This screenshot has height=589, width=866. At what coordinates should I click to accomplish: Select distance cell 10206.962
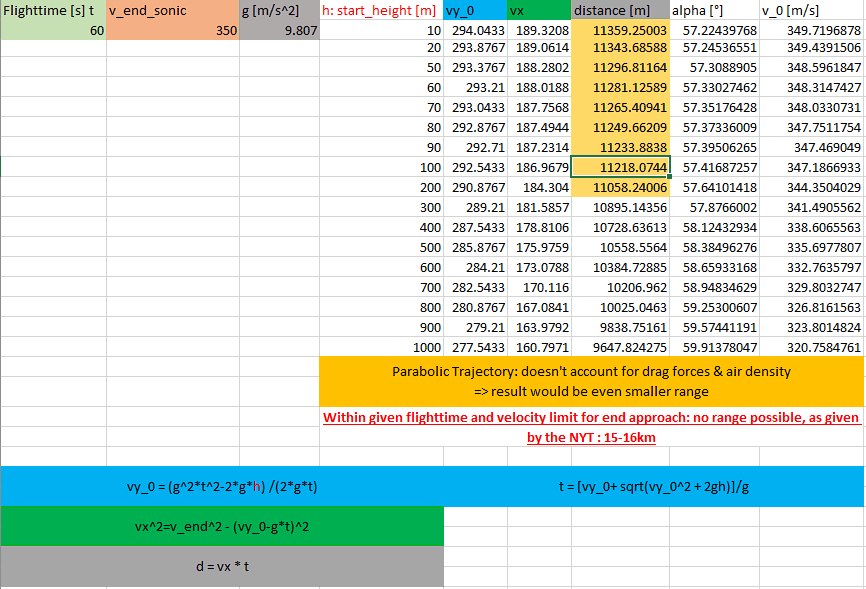(x=621, y=287)
